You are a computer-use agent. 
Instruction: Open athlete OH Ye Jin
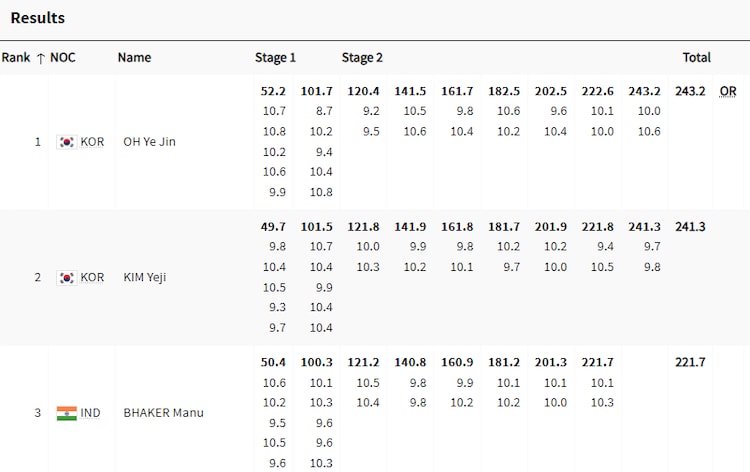point(149,142)
